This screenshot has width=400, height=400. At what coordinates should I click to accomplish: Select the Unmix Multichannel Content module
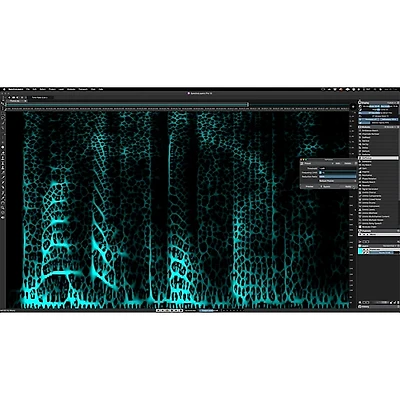point(379,217)
